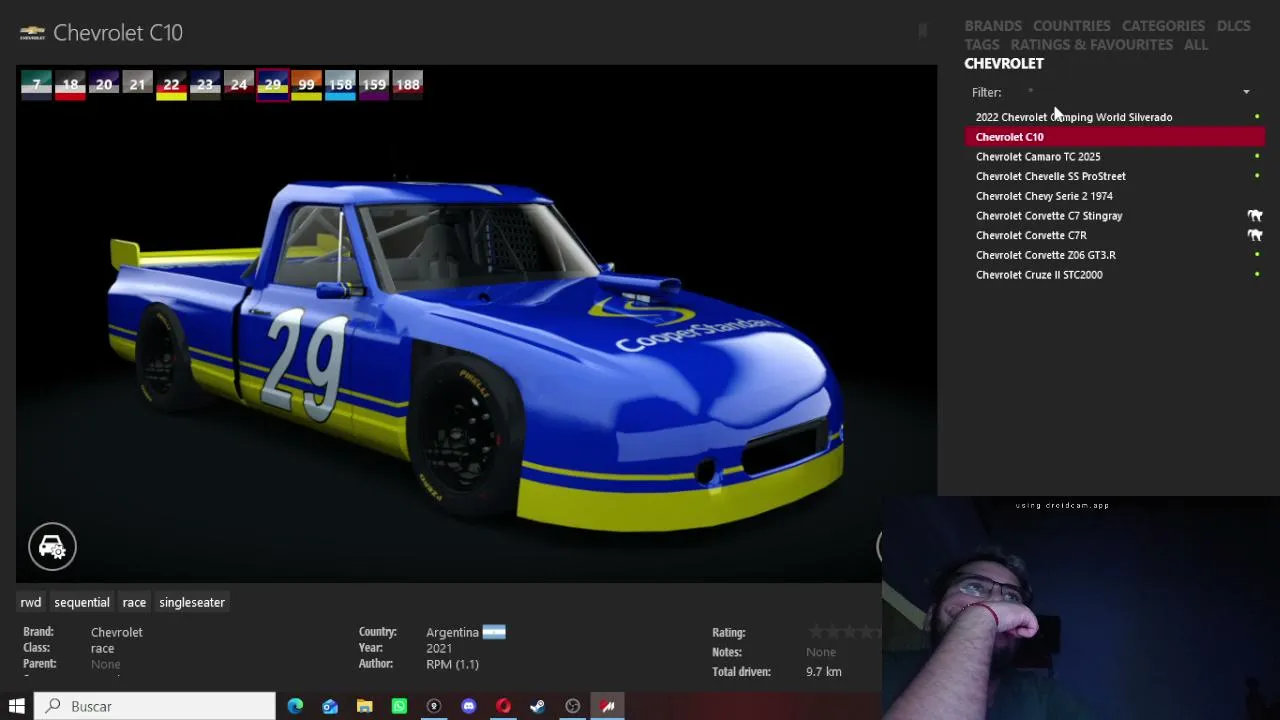Click green dot beside Camping World Silverado

1257,117
